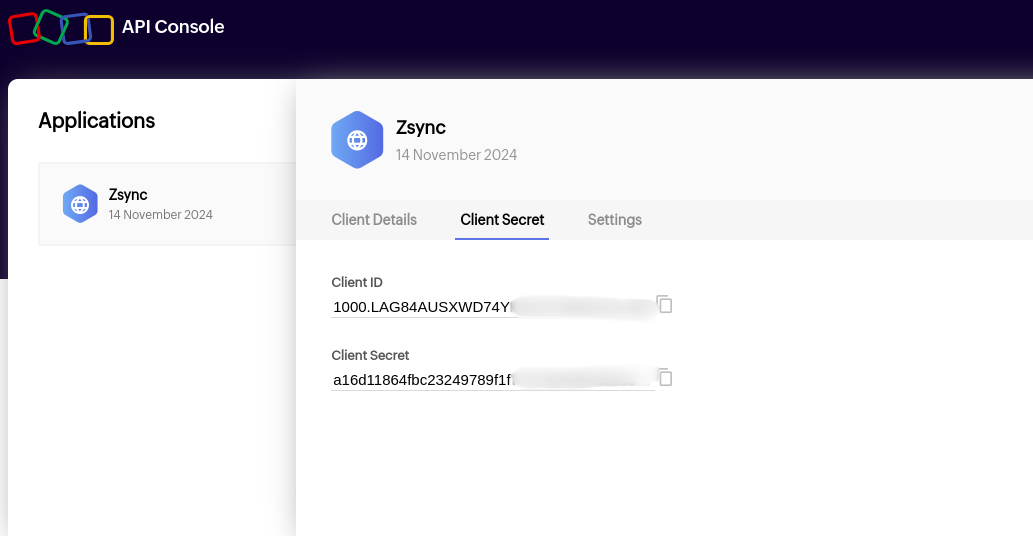The image size is (1033, 536).
Task: Click the Applications heading
Action: tap(97, 121)
